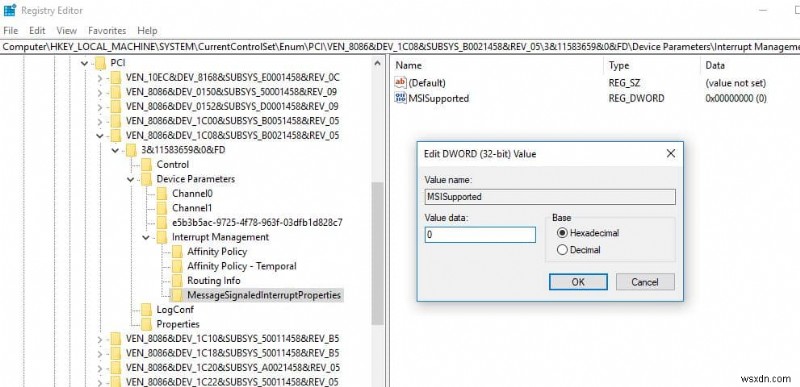This screenshot has height=387, width=800.
Task: Click folder icon of 3&11583659&0&FD key
Action: tap(131, 150)
